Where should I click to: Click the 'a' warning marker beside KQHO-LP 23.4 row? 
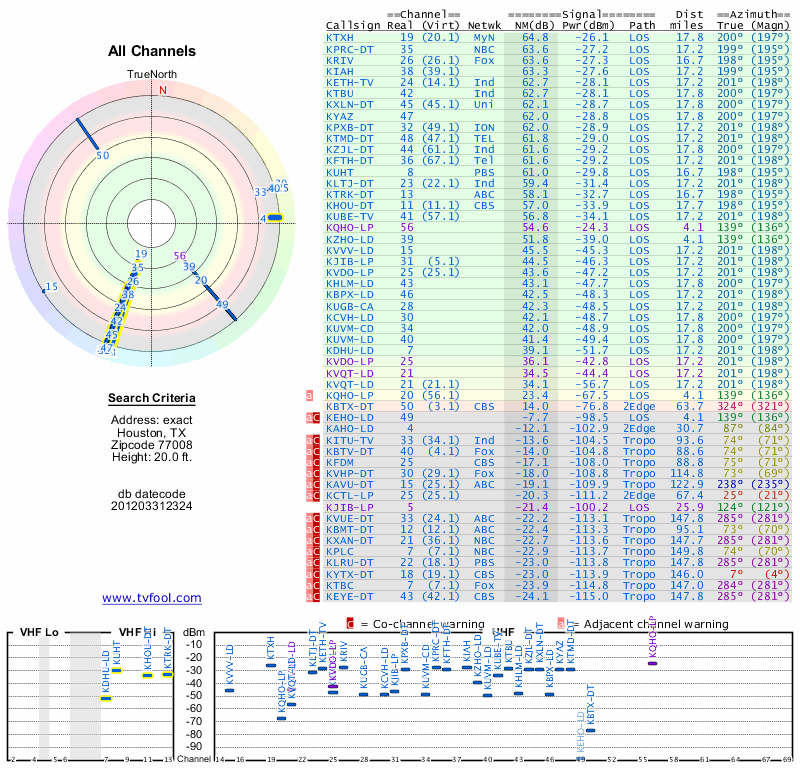click(309, 395)
